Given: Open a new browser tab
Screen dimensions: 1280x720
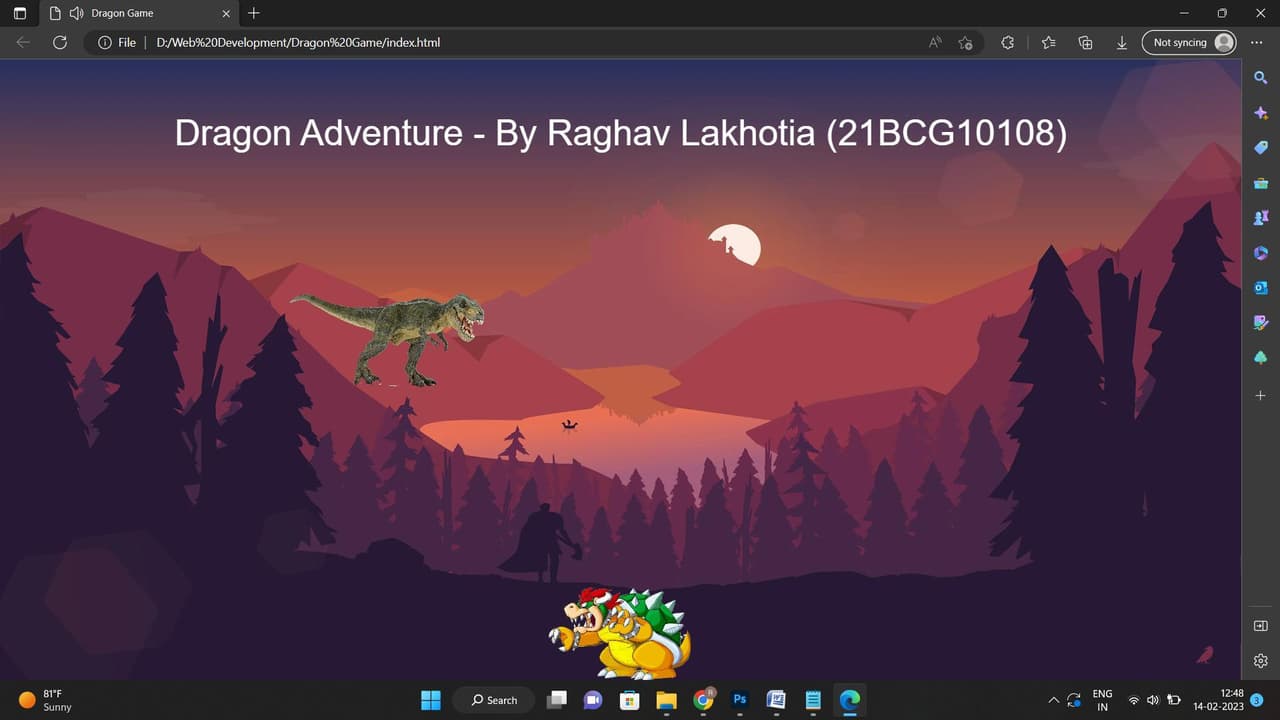Looking at the screenshot, I should point(254,14).
